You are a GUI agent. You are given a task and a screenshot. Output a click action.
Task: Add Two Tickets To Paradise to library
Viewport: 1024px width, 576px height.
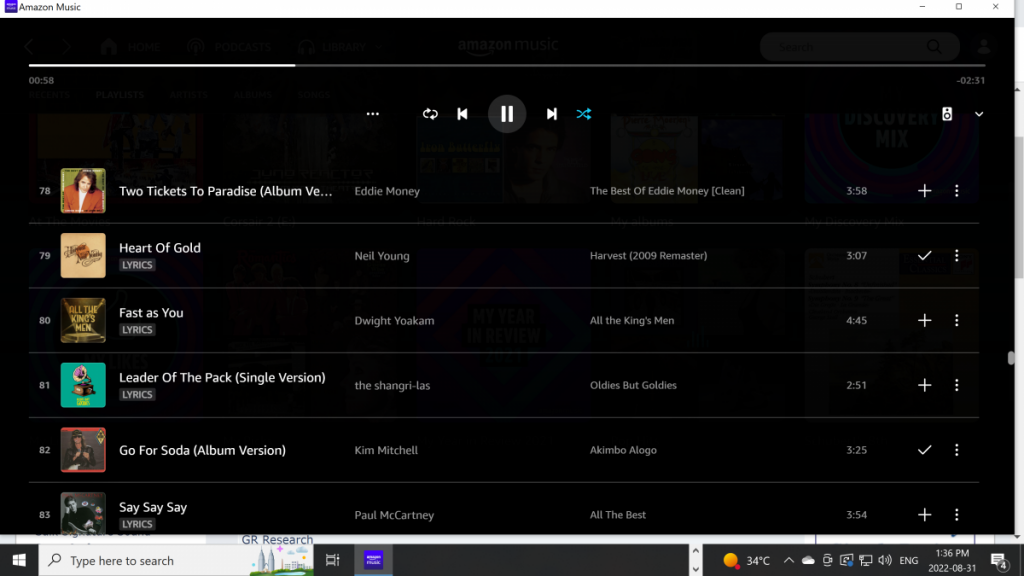coord(924,191)
